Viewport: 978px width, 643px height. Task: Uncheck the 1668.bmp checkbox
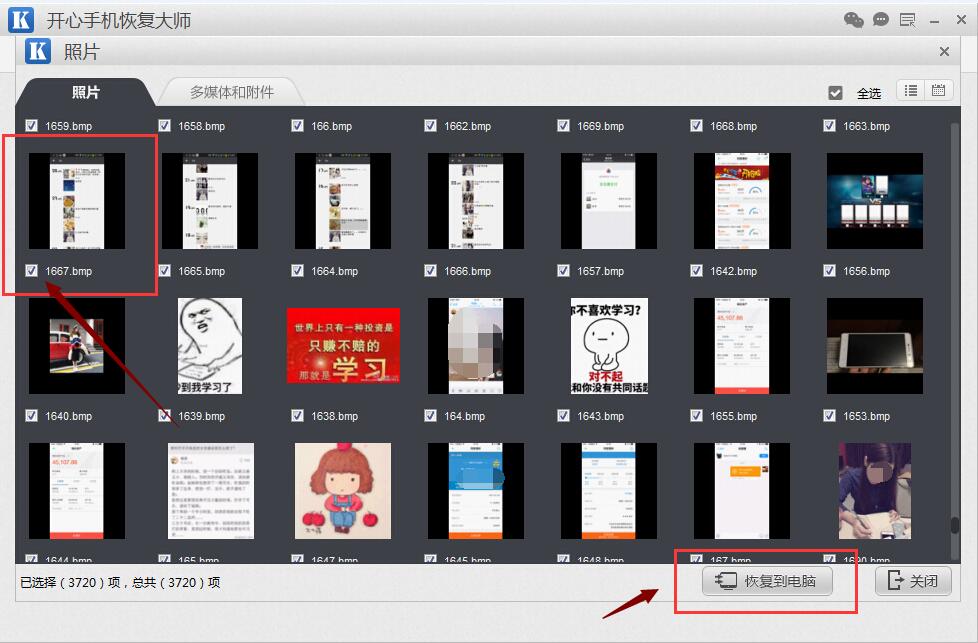697,125
